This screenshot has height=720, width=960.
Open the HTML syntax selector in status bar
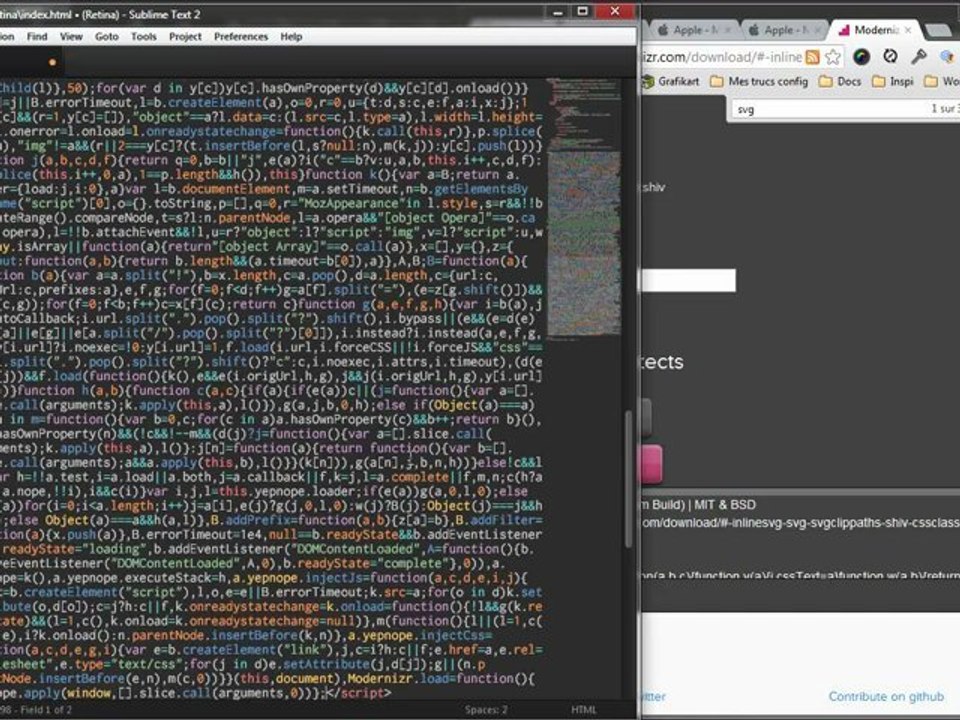[x=583, y=710]
